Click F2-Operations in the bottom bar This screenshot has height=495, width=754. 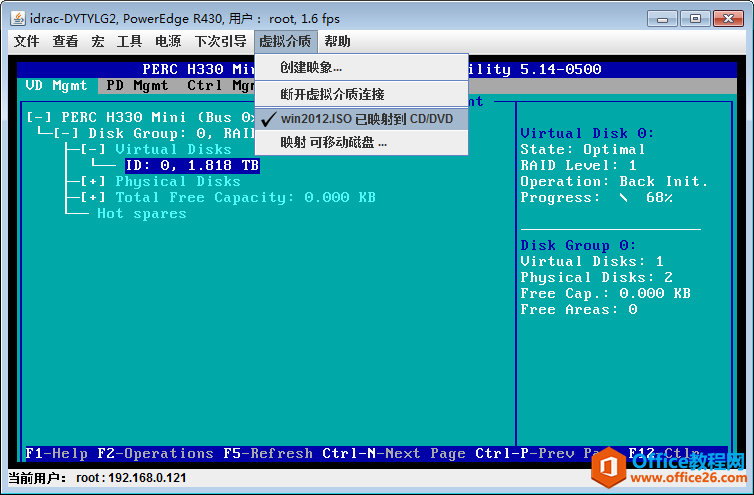point(155,454)
